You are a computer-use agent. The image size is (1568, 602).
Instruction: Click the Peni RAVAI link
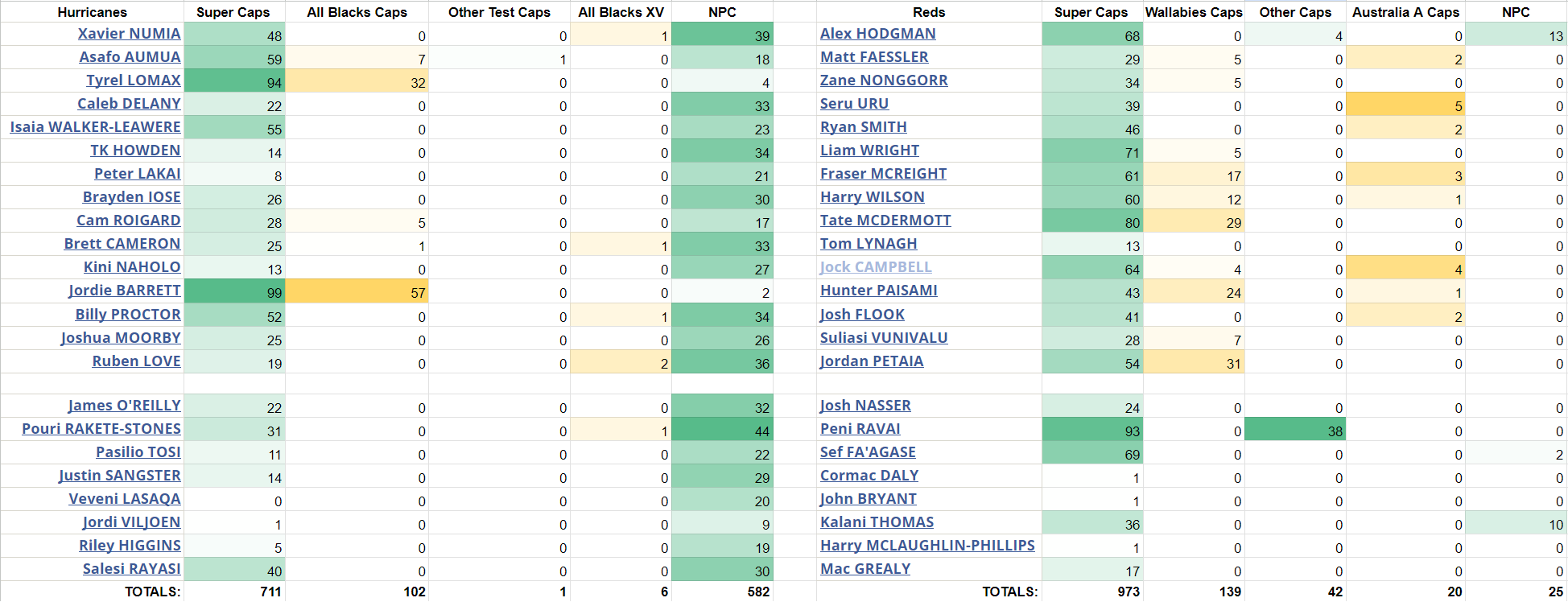[860, 429]
